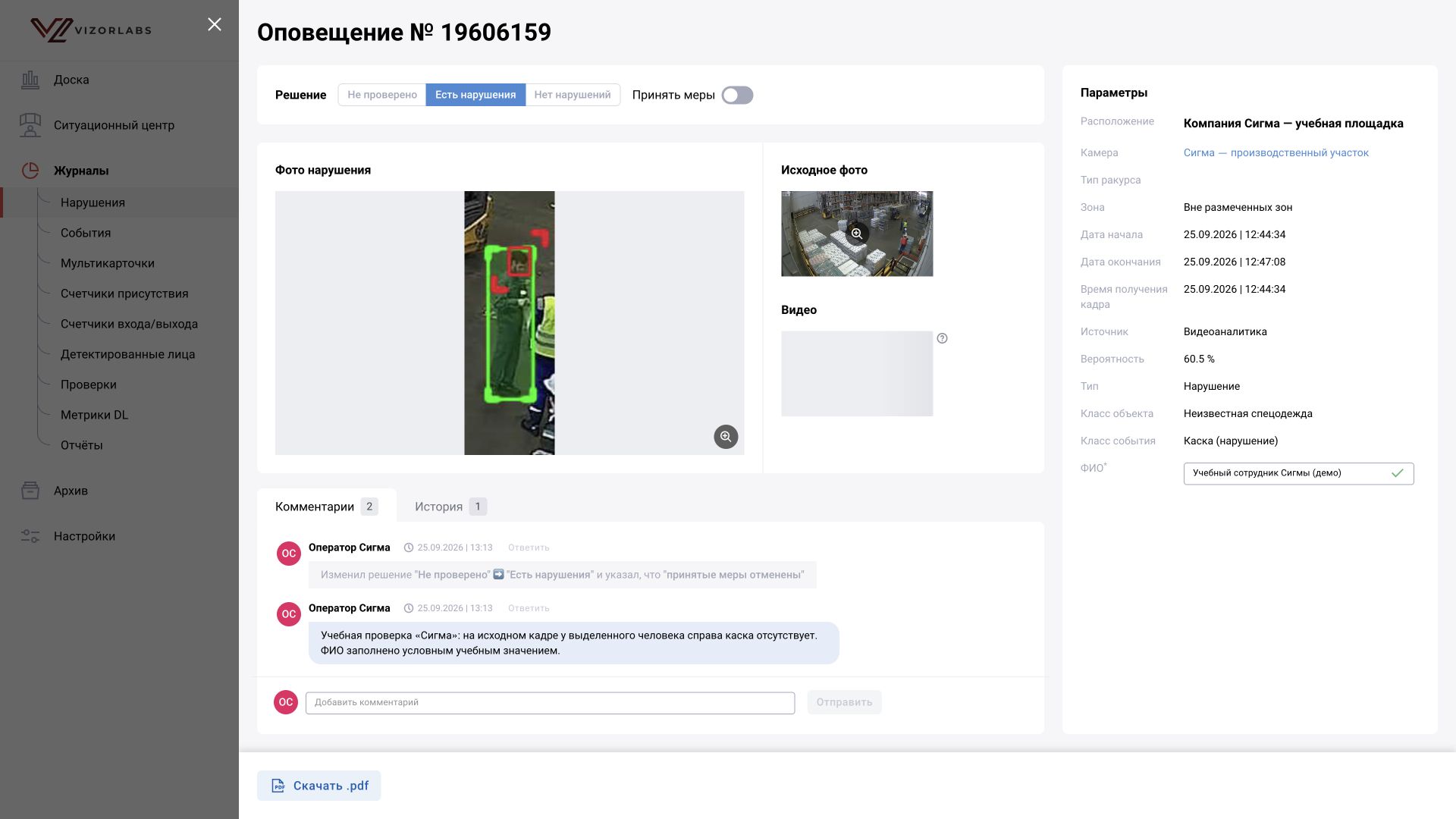Switch to the История tab
Image resolution: width=1456 pixels, height=819 pixels.
450,507
